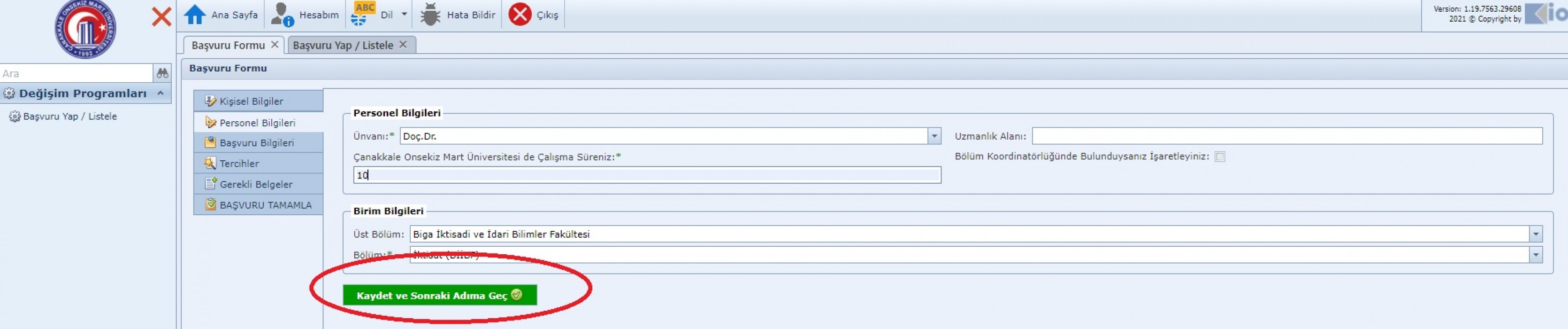Expand the Ünvanı dropdown arrow
The image size is (1568, 329).
[x=934, y=136]
